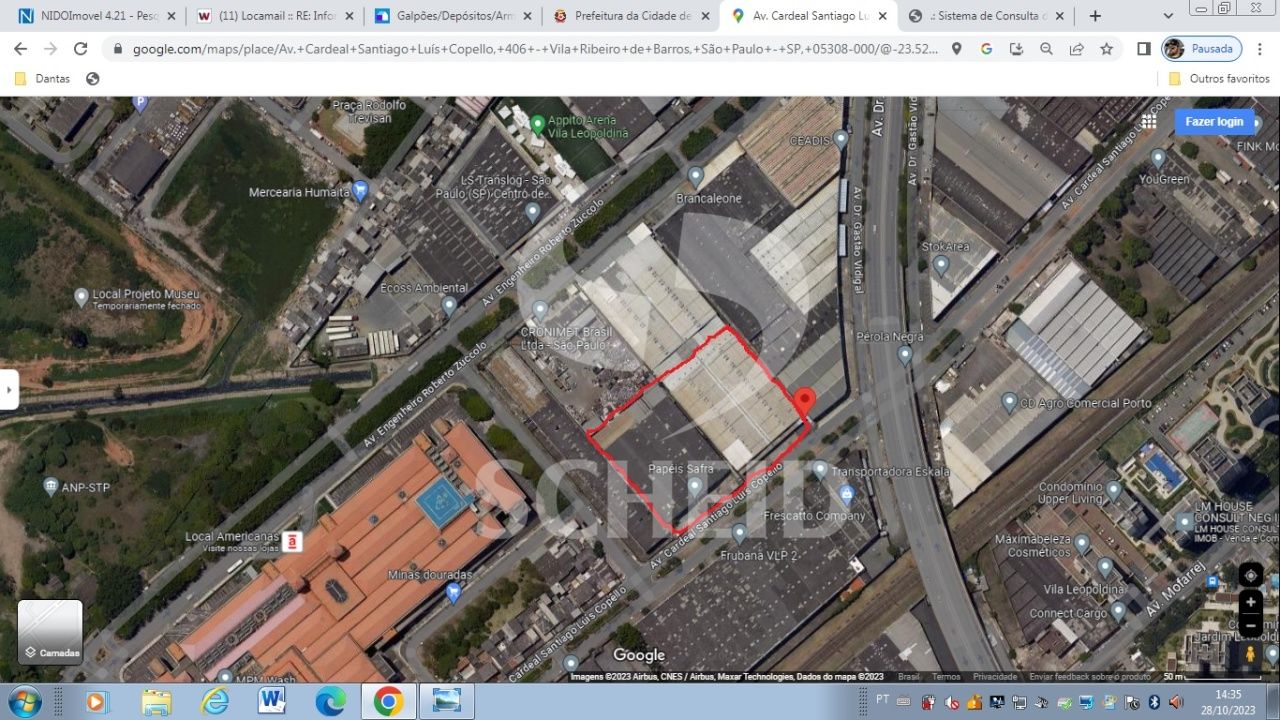
Task: Expand the collapsed side panel arrow
Action: (x=8, y=389)
